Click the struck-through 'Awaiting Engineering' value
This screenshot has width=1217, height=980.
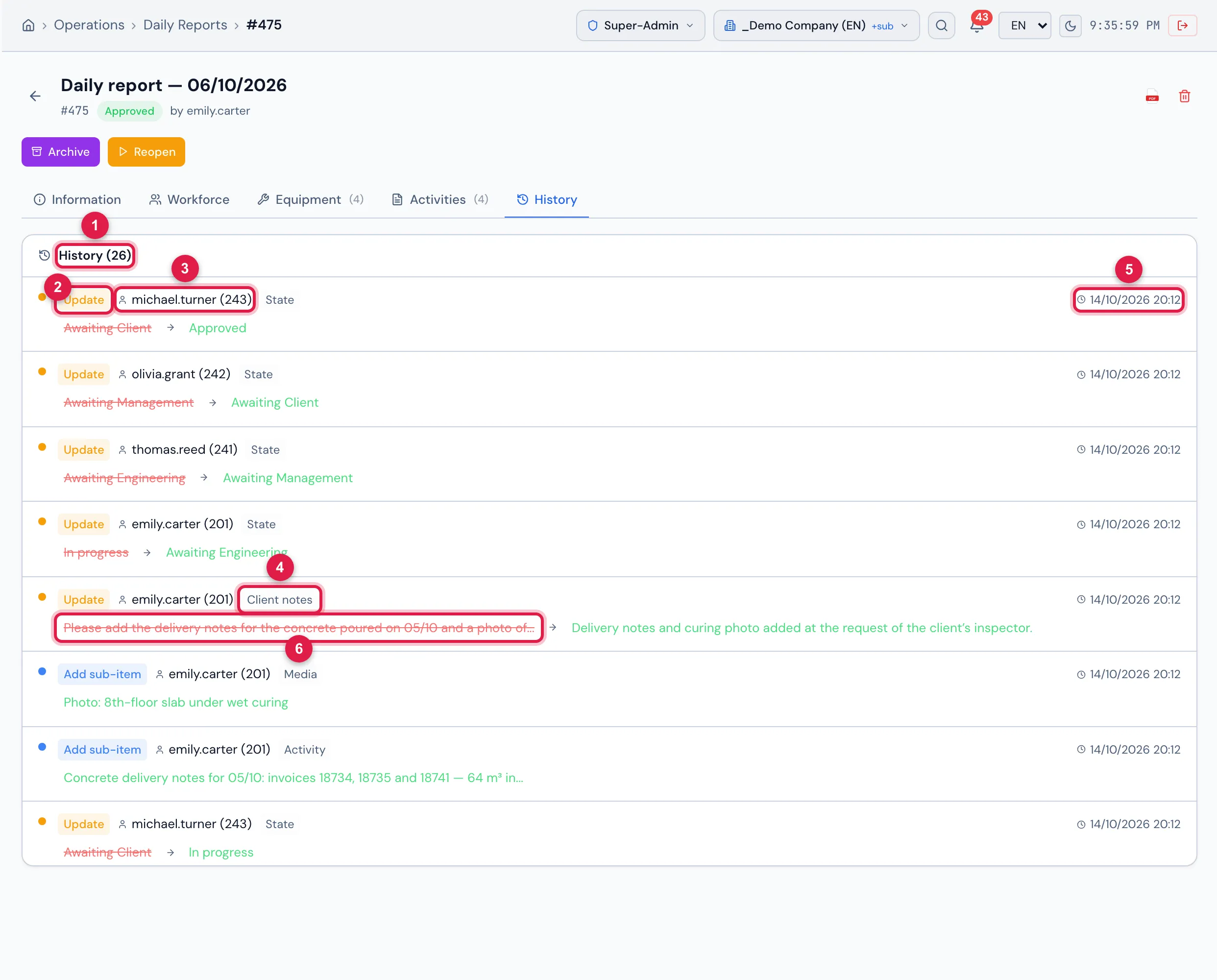click(124, 478)
